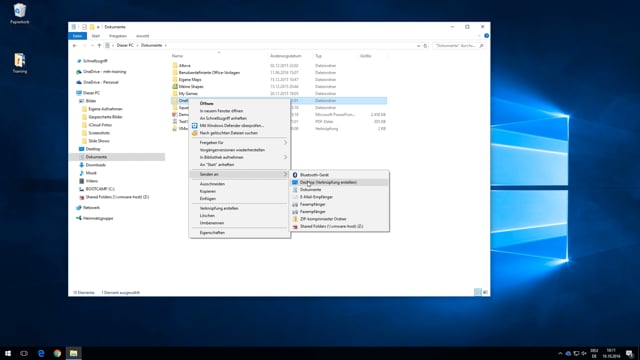640x360 pixels.
Task: Select the Altova folder row
Action: point(279,65)
